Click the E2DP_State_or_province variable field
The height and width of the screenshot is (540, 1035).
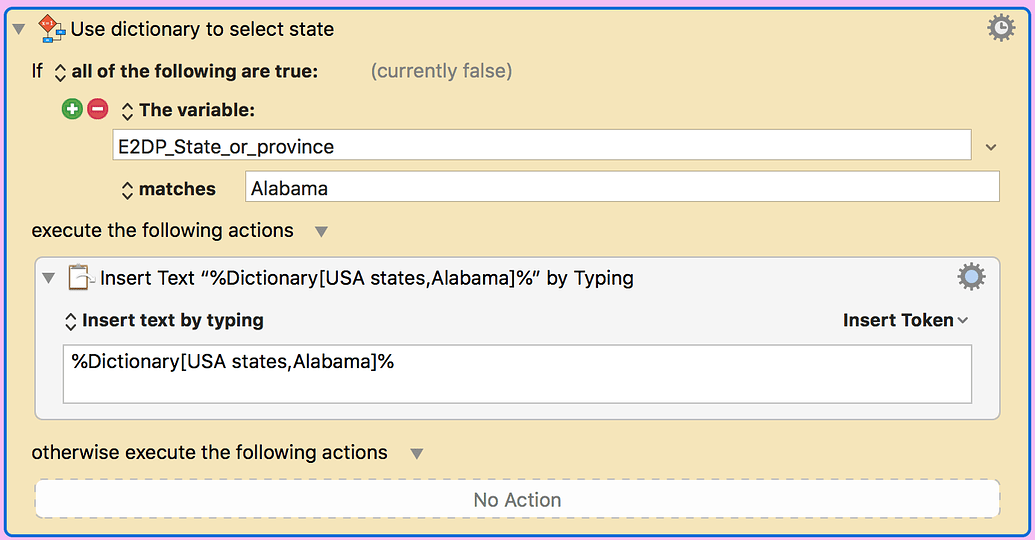click(x=540, y=147)
